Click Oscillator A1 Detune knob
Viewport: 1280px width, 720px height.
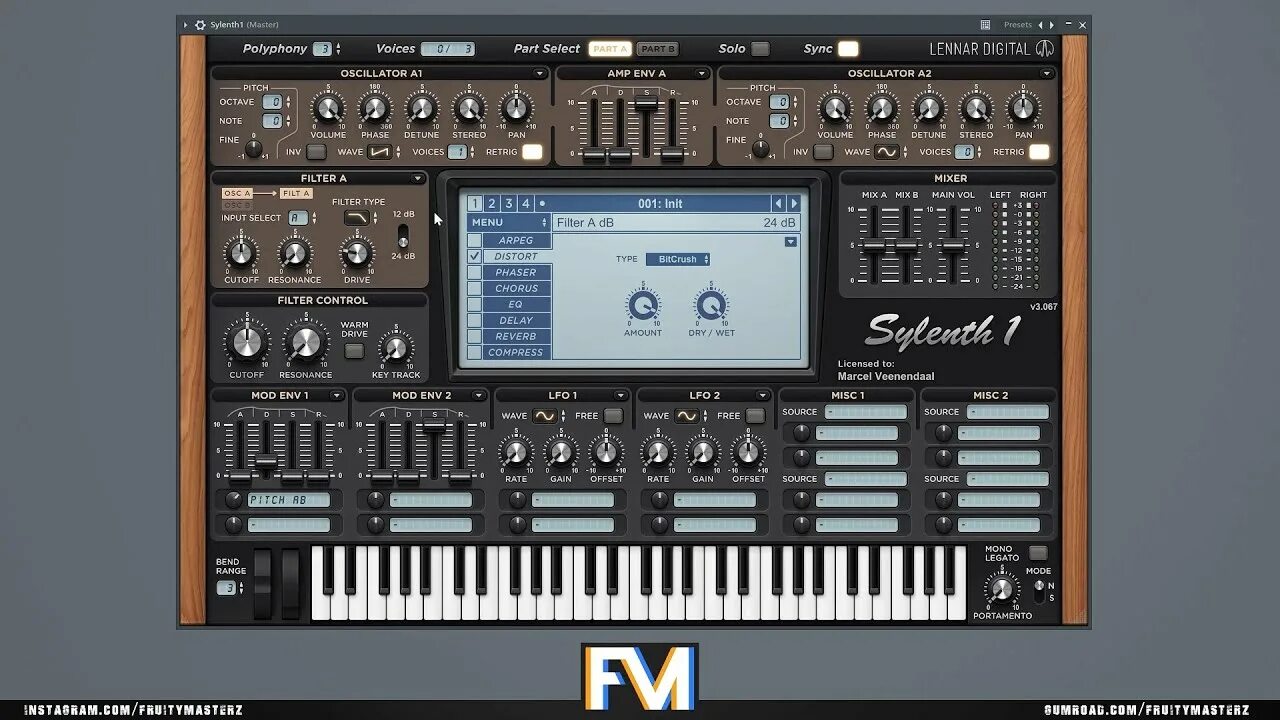coord(421,109)
